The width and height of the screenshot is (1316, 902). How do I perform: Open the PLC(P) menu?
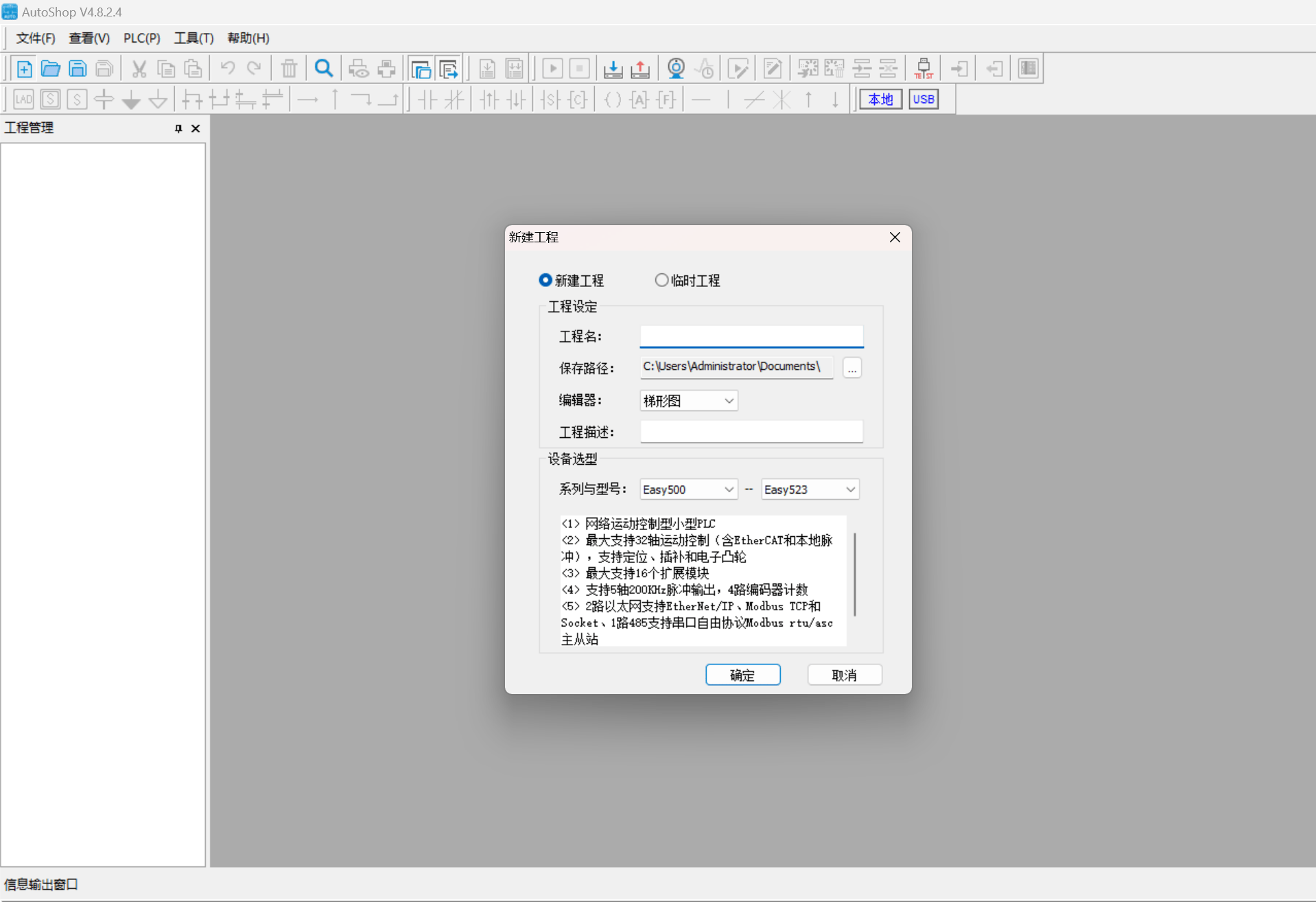coord(142,38)
